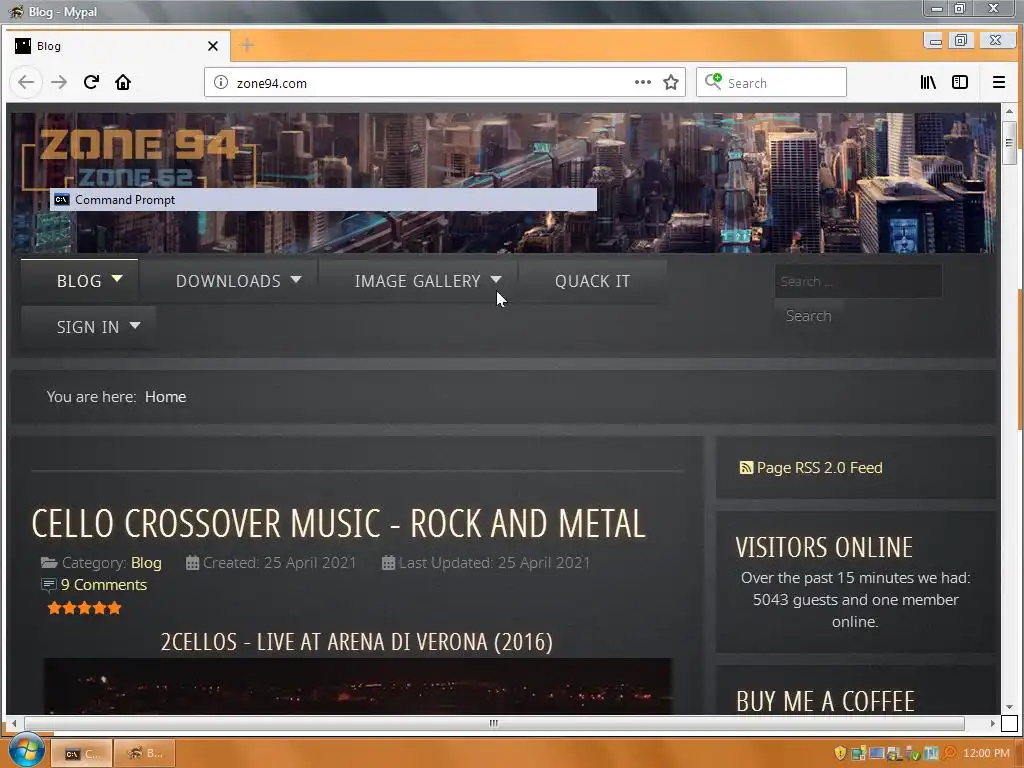Select the Blog browser tab
The image size is (1024, 768).
click(x=118, y=46)
